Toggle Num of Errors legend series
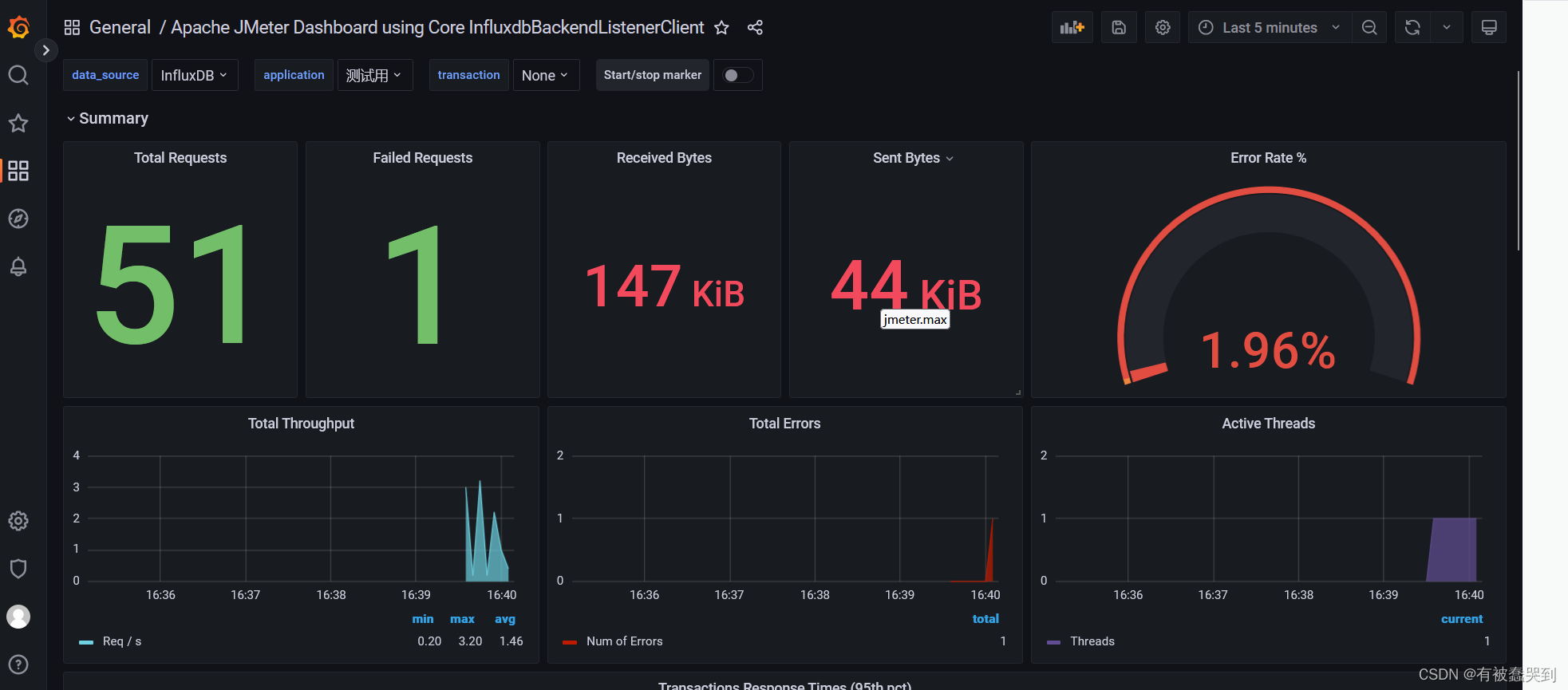1568x690 pixels. pyautogui.click(x=624, y=641)
